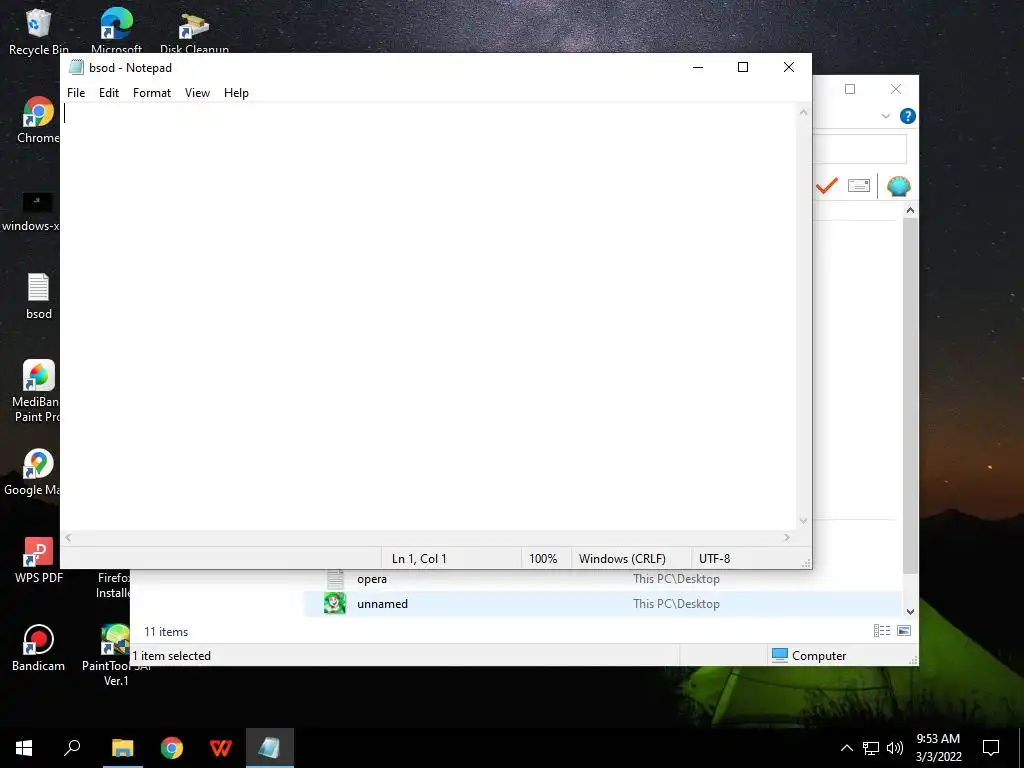Click the 100% zoom status entry

tap(543, 558)
